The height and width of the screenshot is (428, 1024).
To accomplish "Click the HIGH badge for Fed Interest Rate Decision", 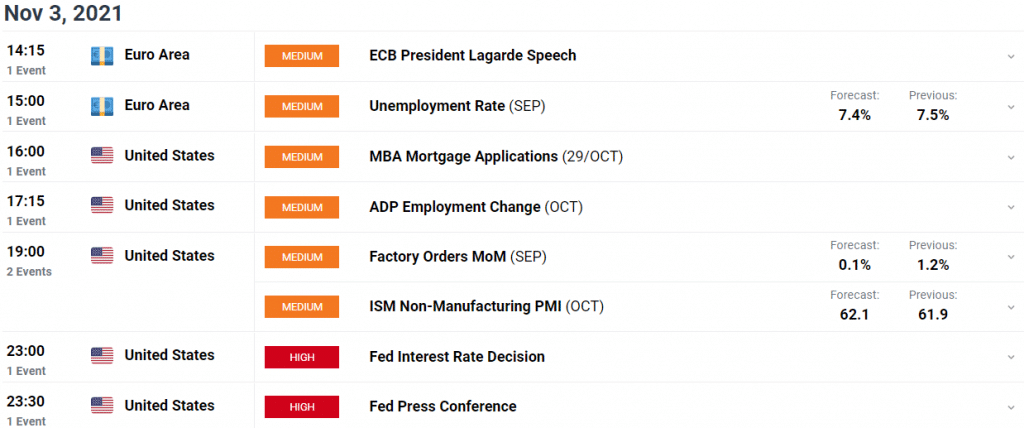I will tap(302, 357).
